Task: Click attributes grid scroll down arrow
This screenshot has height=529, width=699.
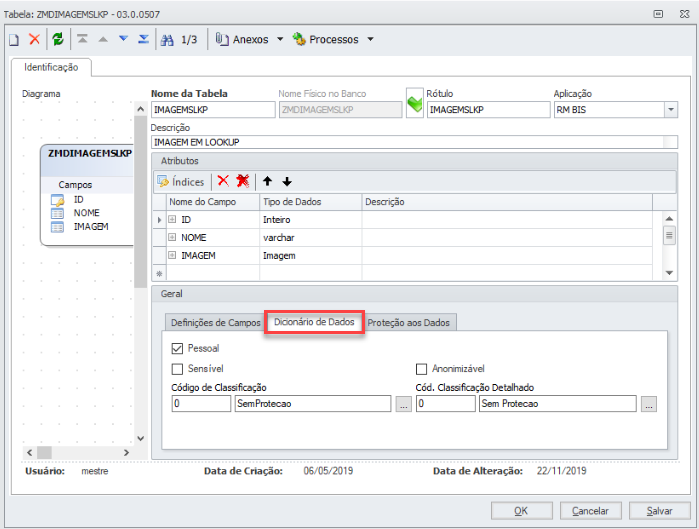Action: 669,273
